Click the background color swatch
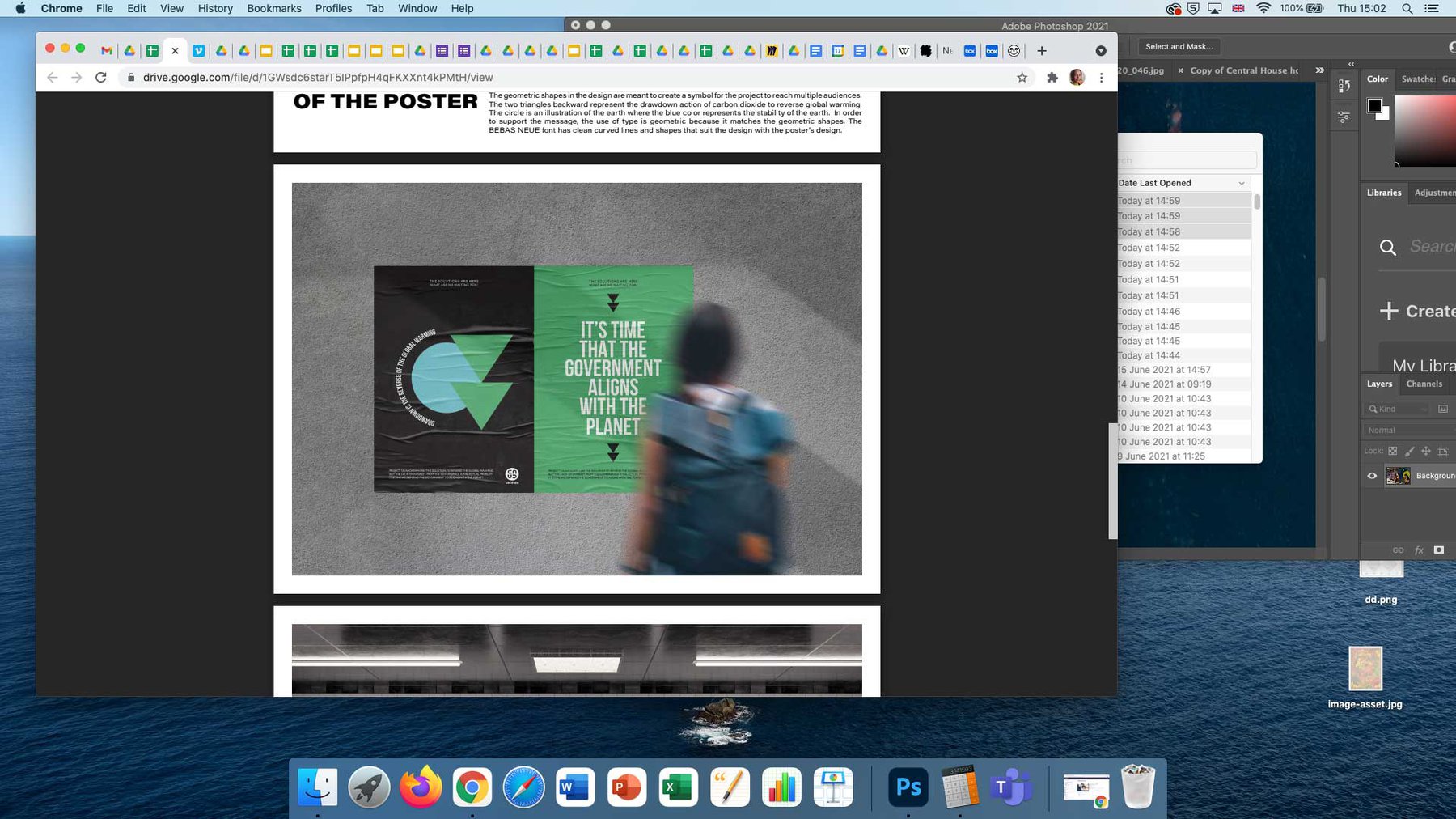Image resolution: width=1456 pixels, height=819 pixels. (1384, 114)
